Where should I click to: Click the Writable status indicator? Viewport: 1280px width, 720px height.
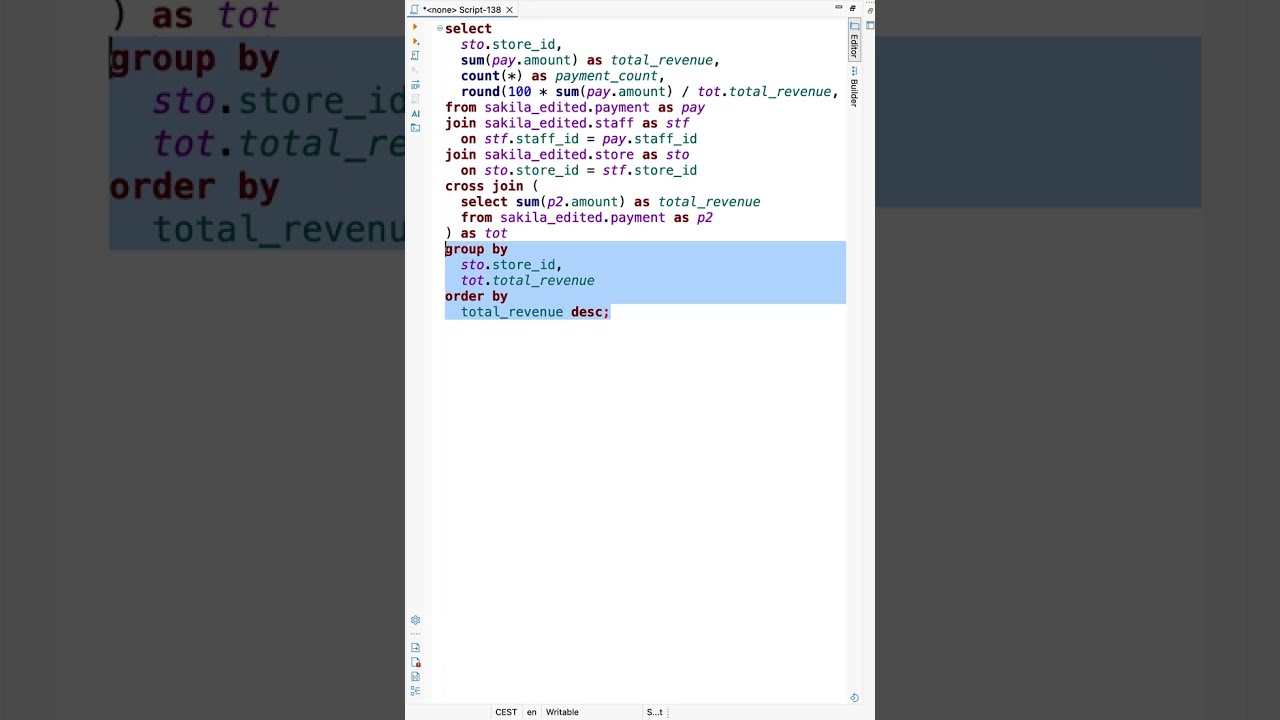562,712
